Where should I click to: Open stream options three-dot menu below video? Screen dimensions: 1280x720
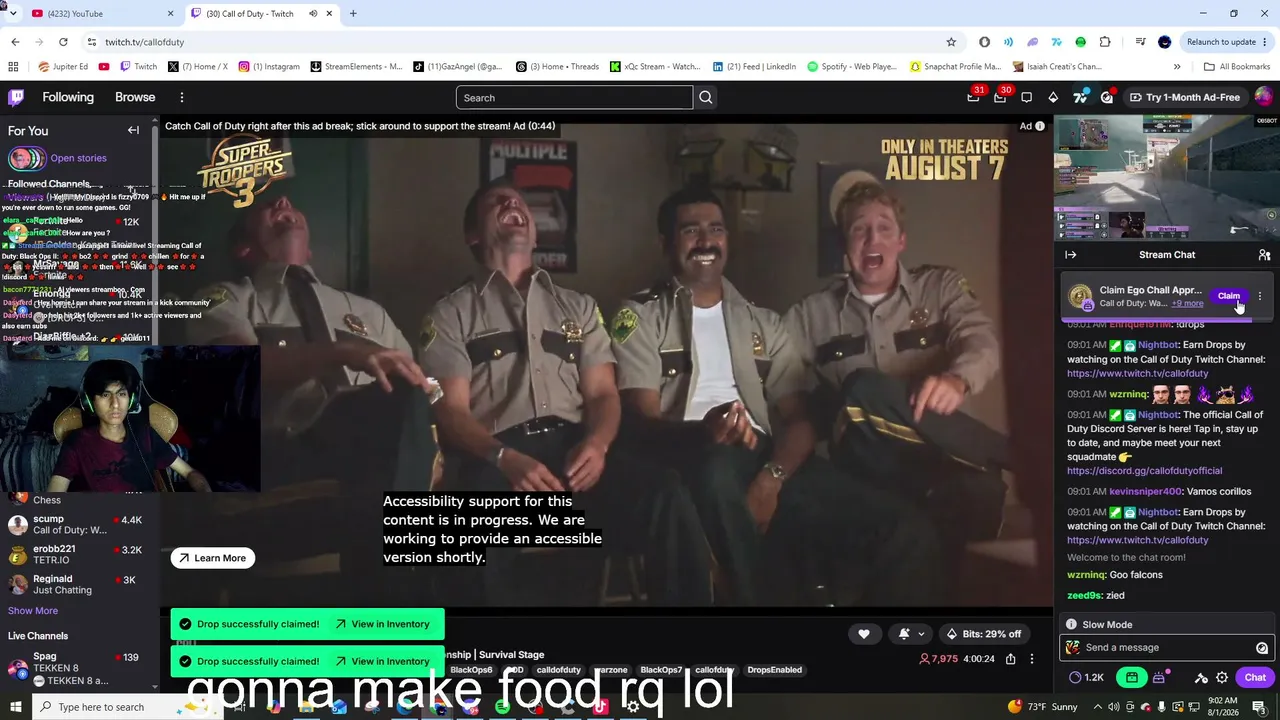pos(1032,659)
